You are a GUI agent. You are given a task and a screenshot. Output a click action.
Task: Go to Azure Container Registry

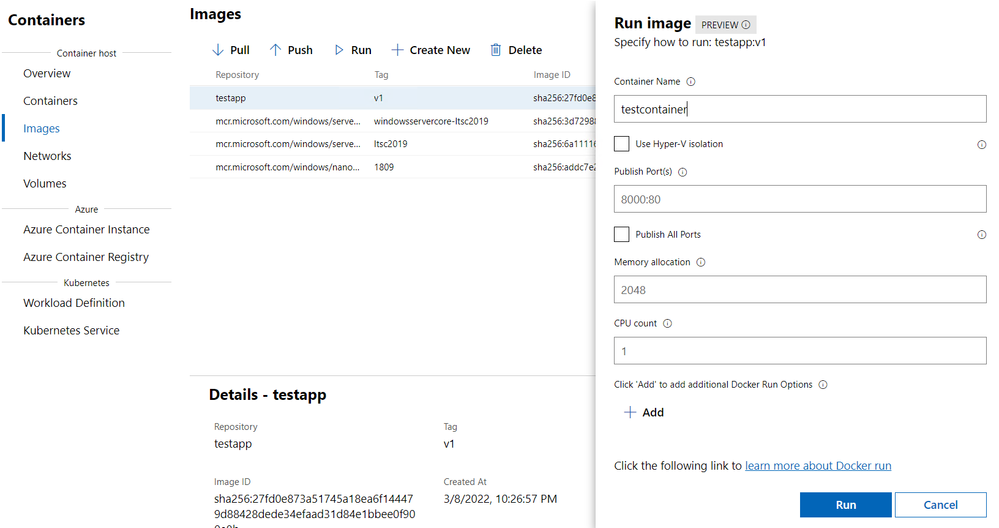pos(86,257)
